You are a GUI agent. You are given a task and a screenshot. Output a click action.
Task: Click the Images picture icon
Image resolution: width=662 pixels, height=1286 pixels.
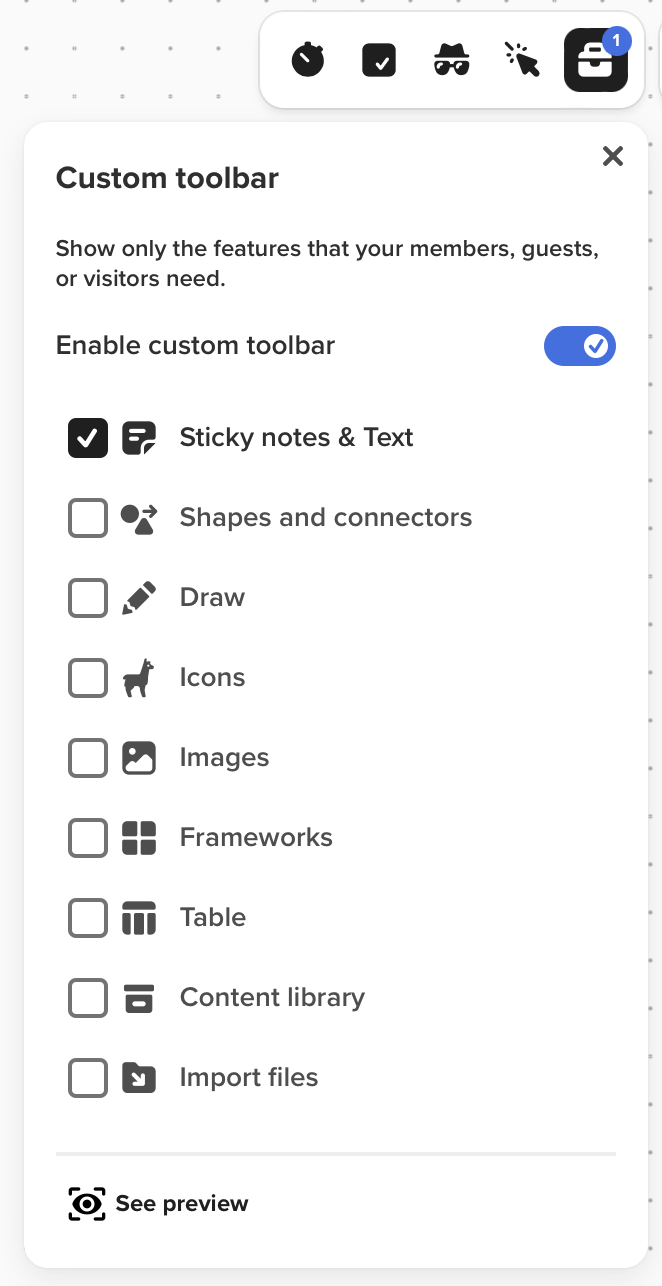coord(140,757)
